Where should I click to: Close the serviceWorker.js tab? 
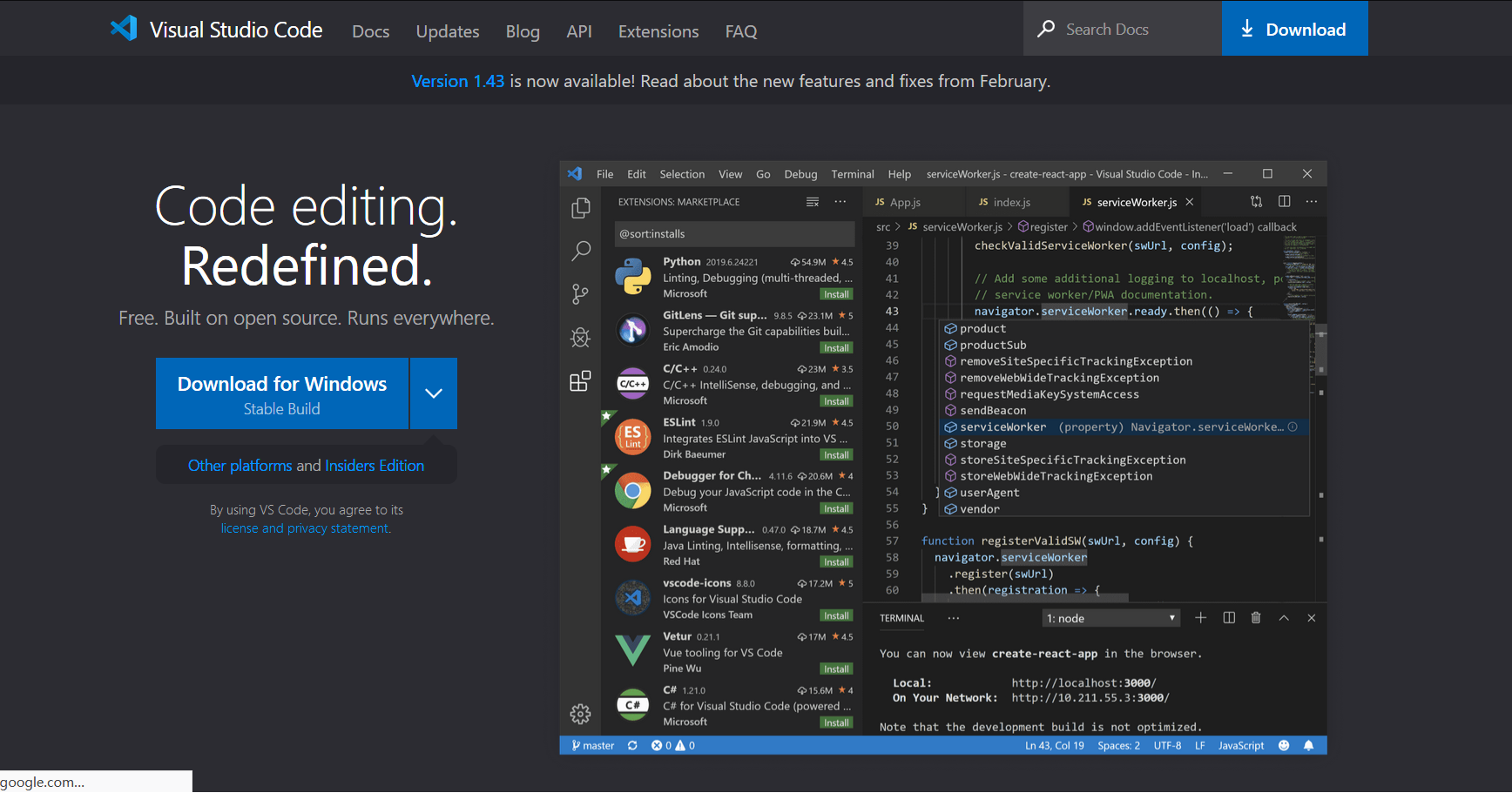click(x=1190, y=202)
